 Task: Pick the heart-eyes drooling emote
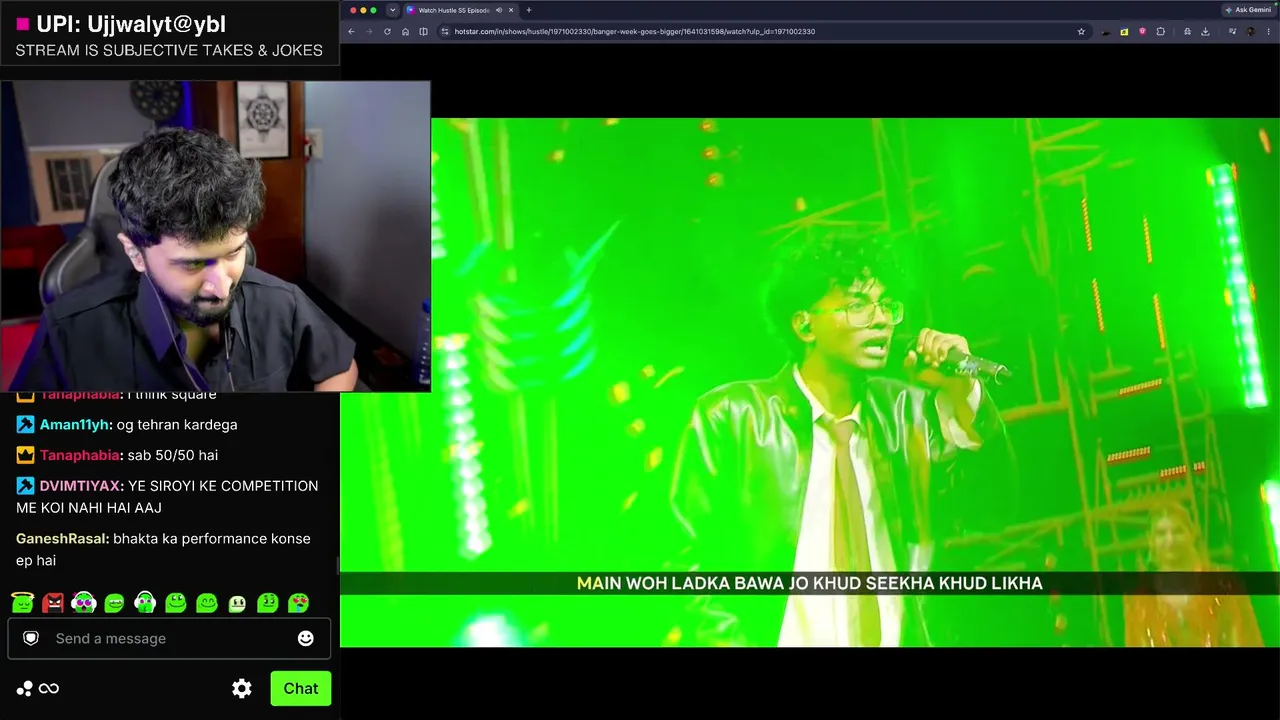(x=298, y=602)
